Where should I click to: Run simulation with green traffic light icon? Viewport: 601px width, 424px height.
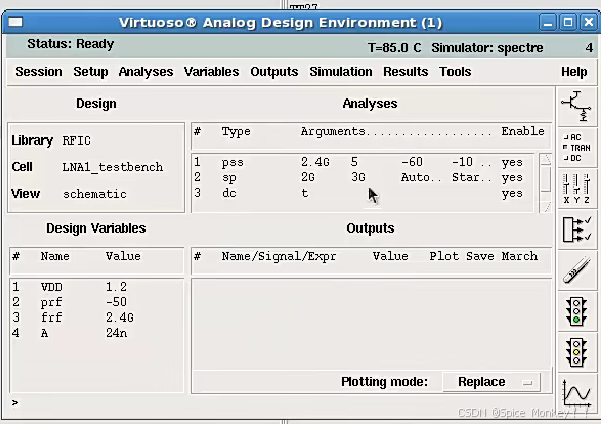click(577, 312)
